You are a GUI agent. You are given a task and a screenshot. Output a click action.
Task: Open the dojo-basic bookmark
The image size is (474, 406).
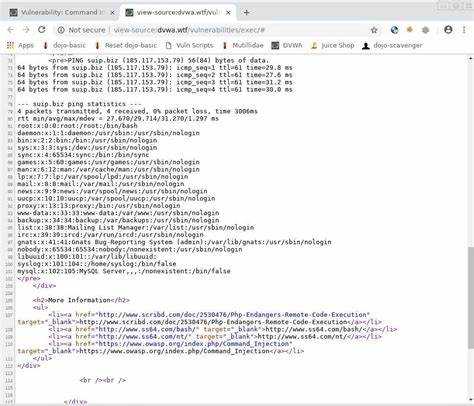[64, 45]
